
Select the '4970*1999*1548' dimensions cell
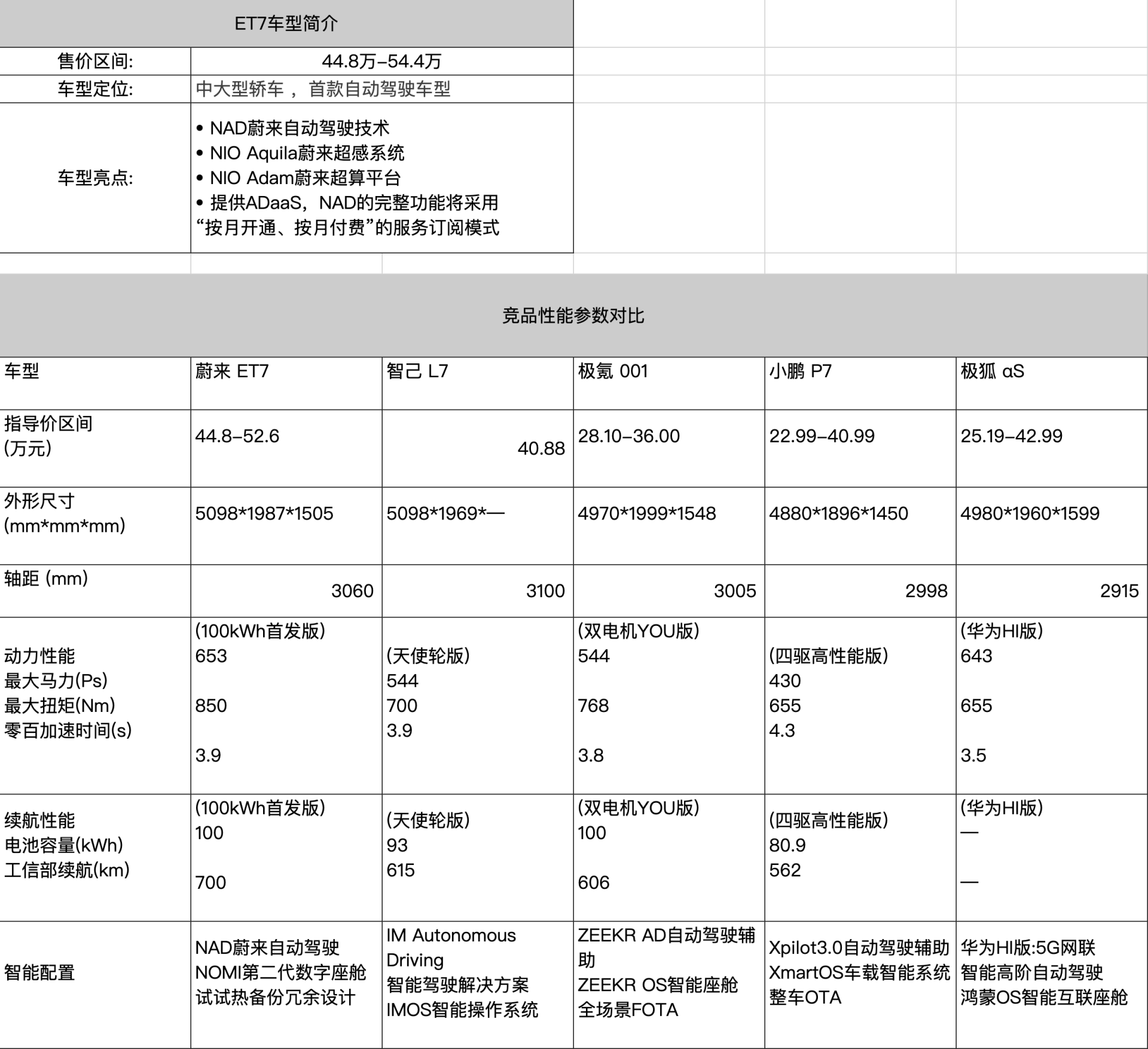[669, 526]
